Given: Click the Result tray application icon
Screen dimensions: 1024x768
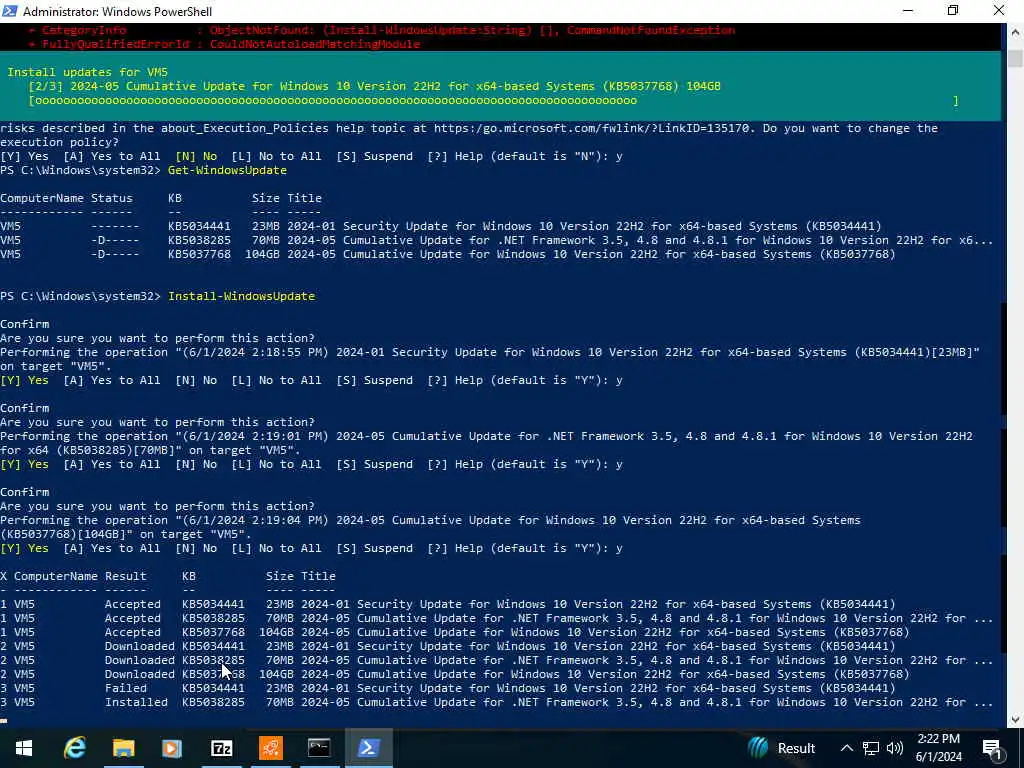Looking at the screenshot, I should coord(782,748).
